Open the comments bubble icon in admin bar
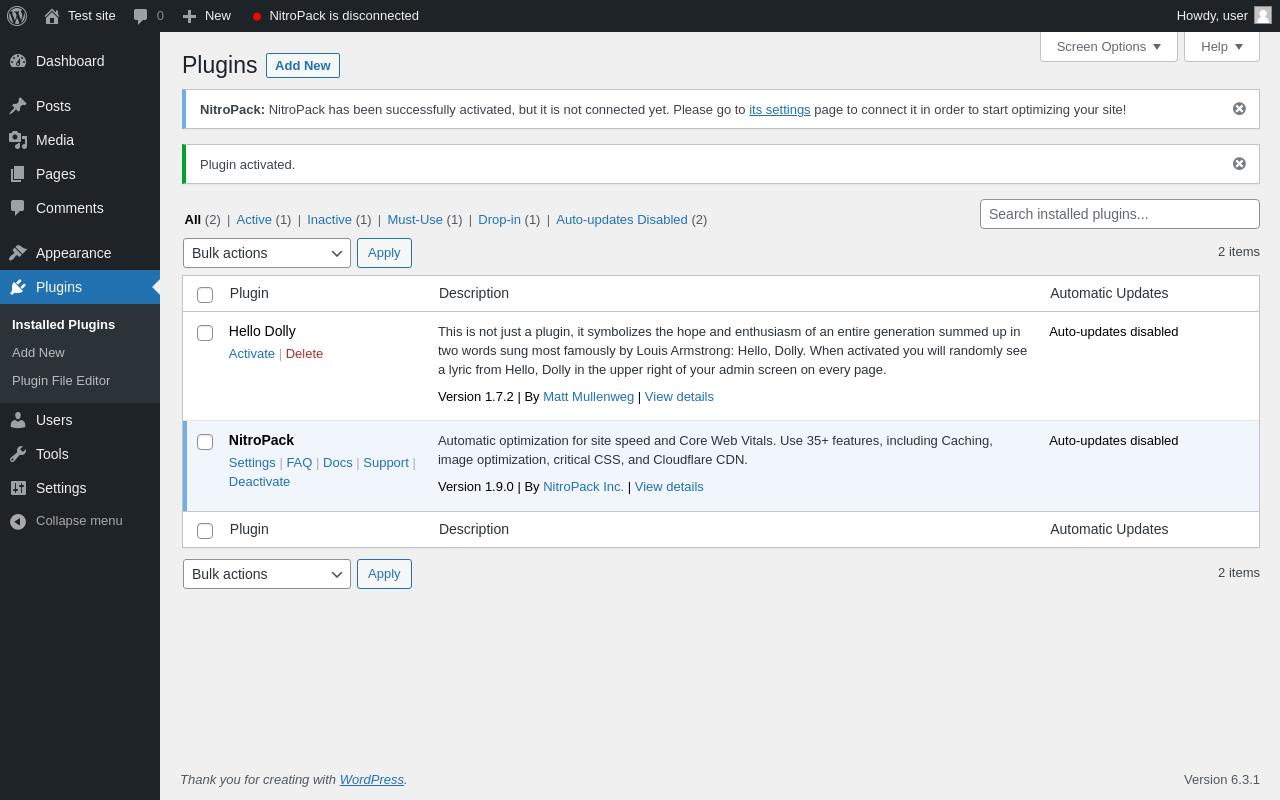This screenshot has width=1280, height=800. click(141, 16)
